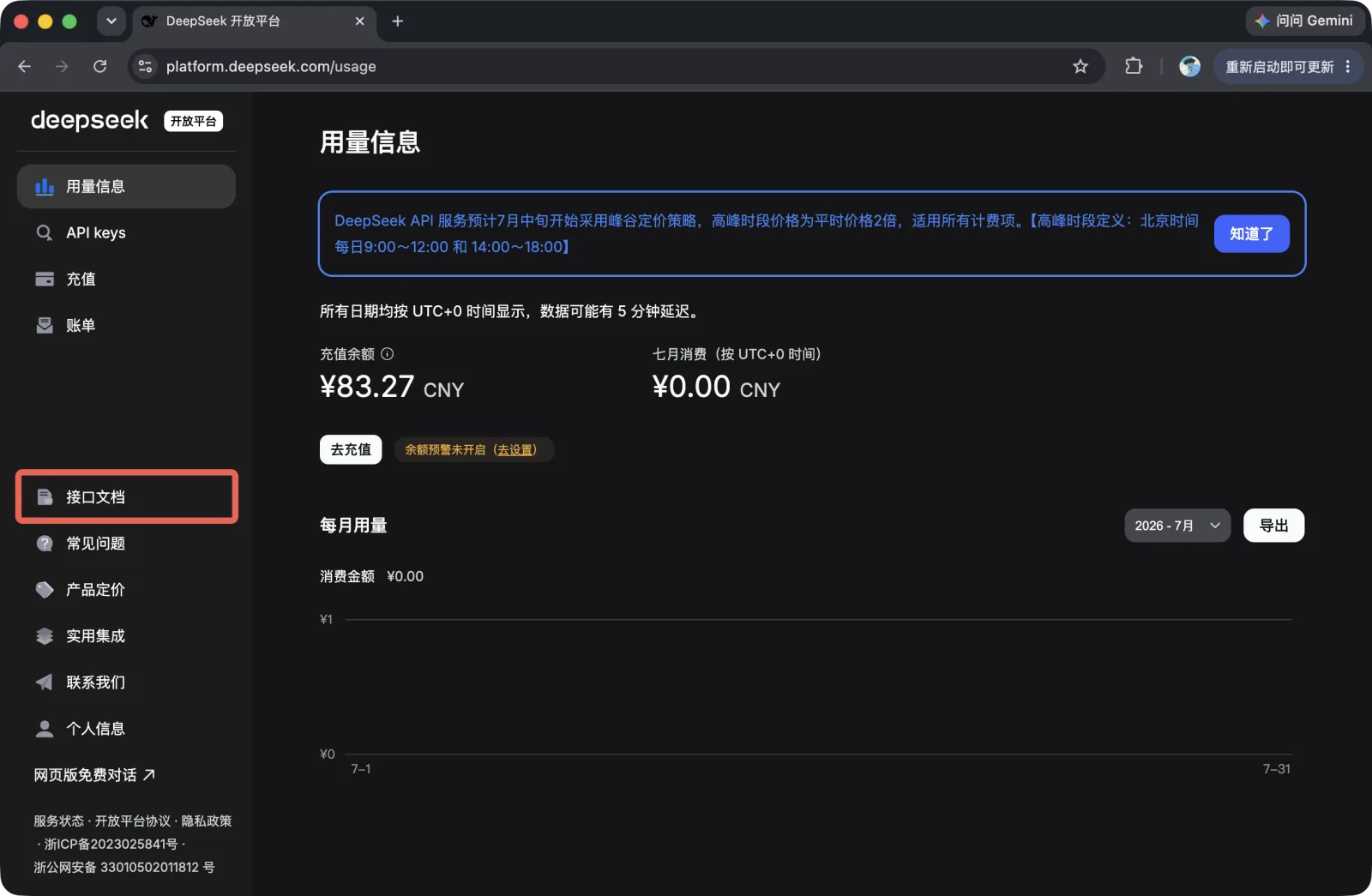This screenshot has width=1372, height=896.
Task: Bookmark the page with star icon
Action: tap(1080, 66)
